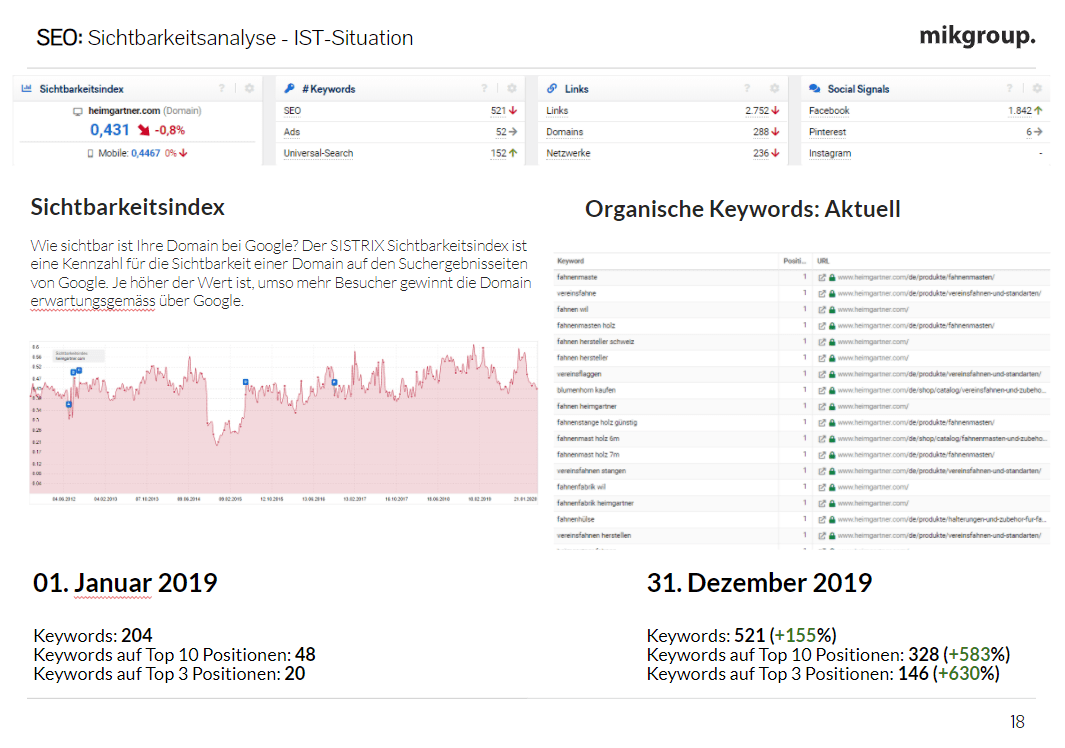This screenshot has height=748, width=1065.
Task: Open the Netzwerke entry
Action: click(x=568, y=154)
